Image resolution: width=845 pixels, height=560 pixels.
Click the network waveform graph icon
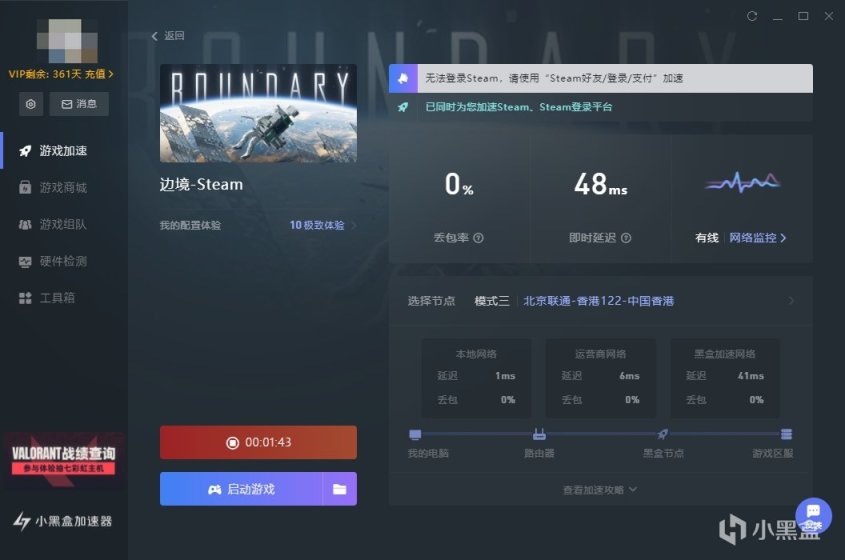coord(743,183)
